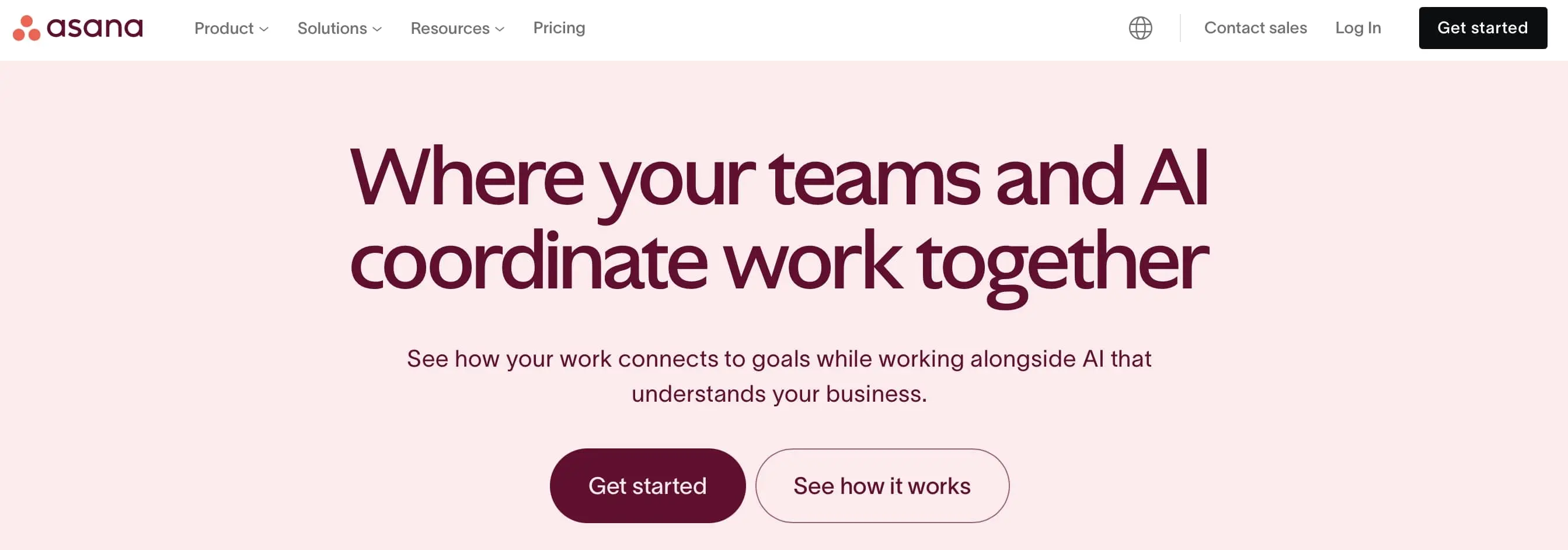The height and width of the screenshot is (550, 1568).
Task: Click the black Get started navbar button
Action: pos(1483,28)
